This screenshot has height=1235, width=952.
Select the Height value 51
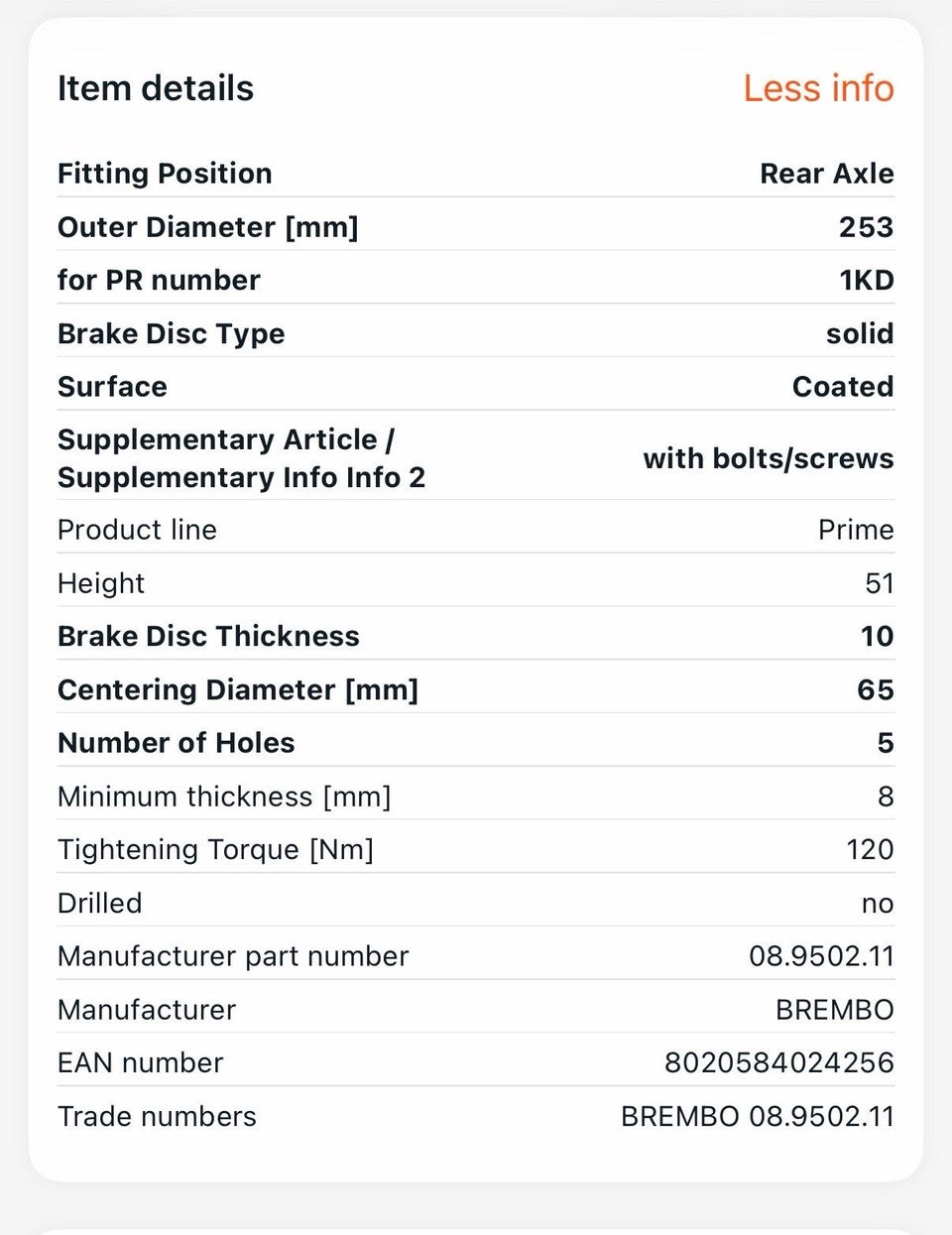tap(880, 583)
